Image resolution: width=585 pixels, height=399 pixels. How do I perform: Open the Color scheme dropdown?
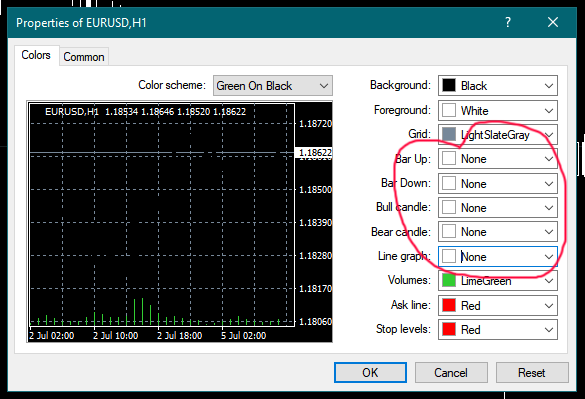273,86
